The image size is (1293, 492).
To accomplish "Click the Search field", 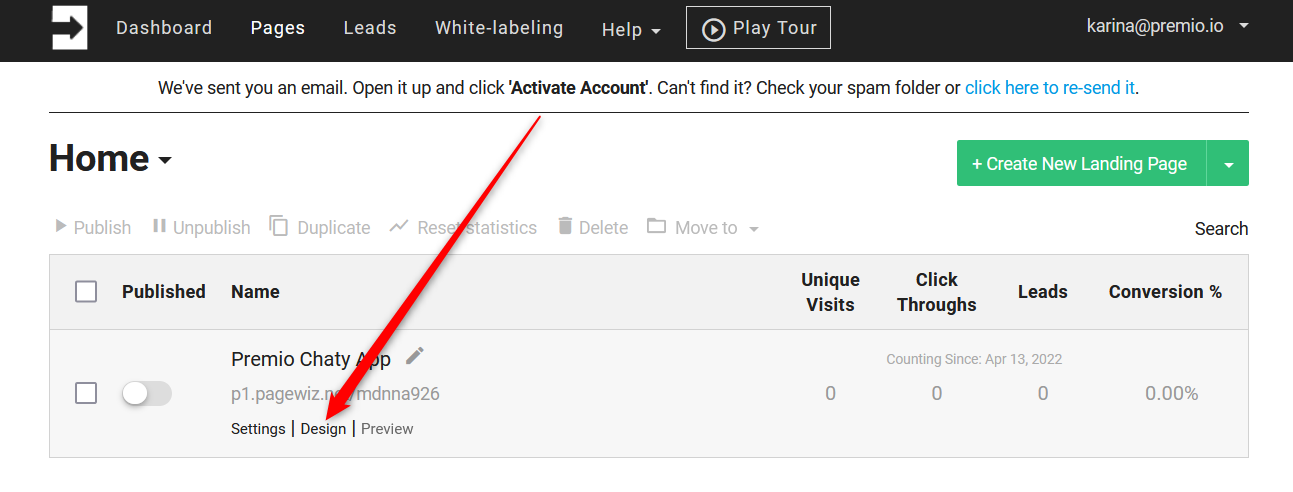I will [1221, 229].
